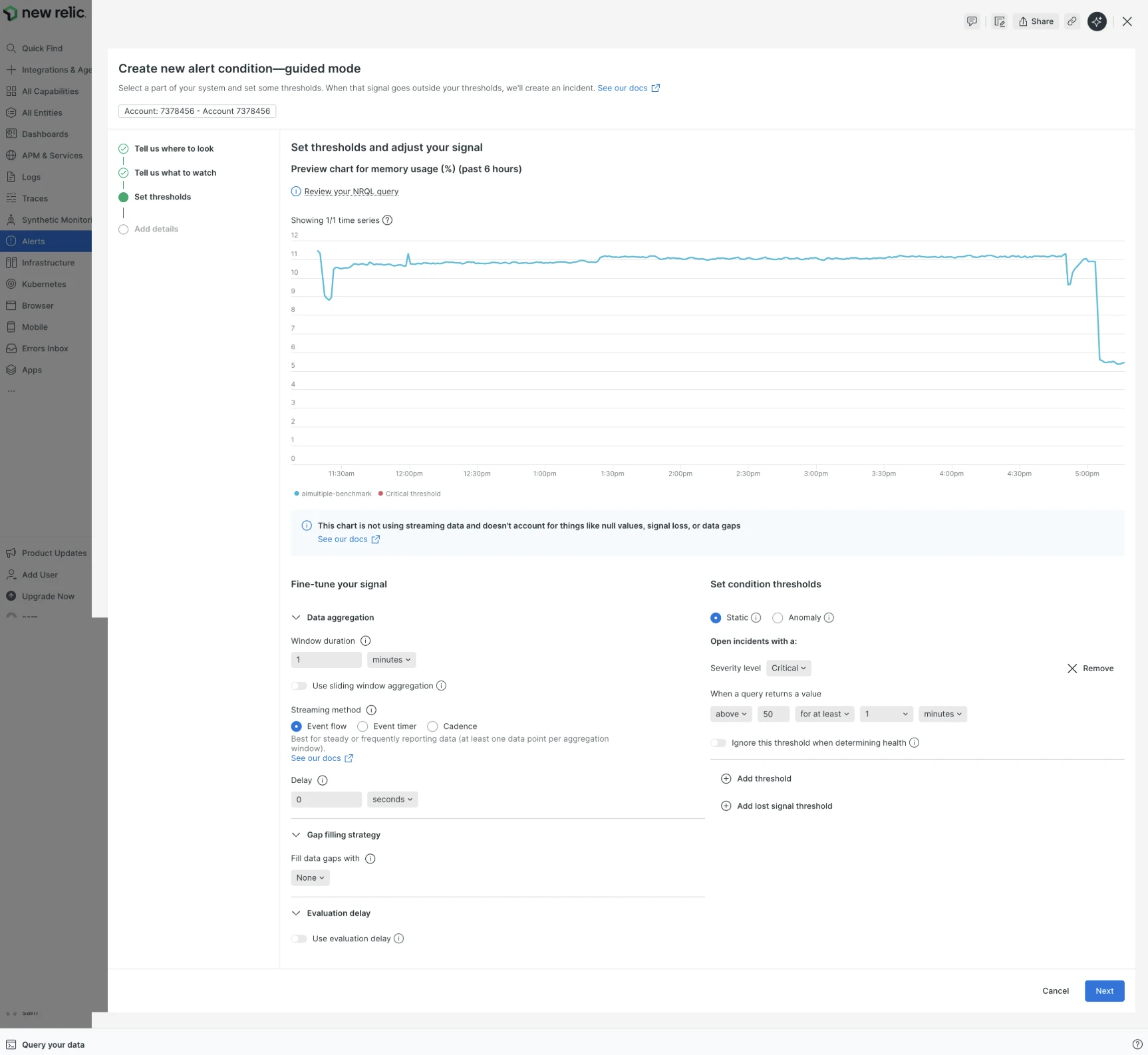Click the Next button
This screenshot has height=1055, width=1148.
point(1104,991)
